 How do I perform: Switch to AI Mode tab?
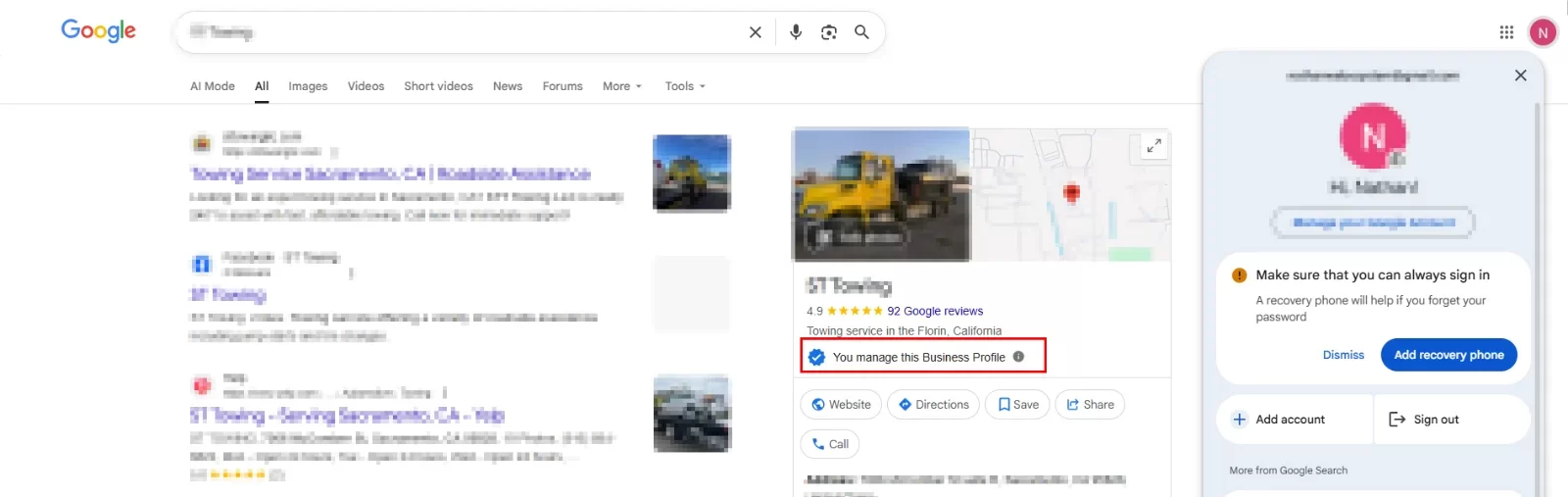point(213,86)
